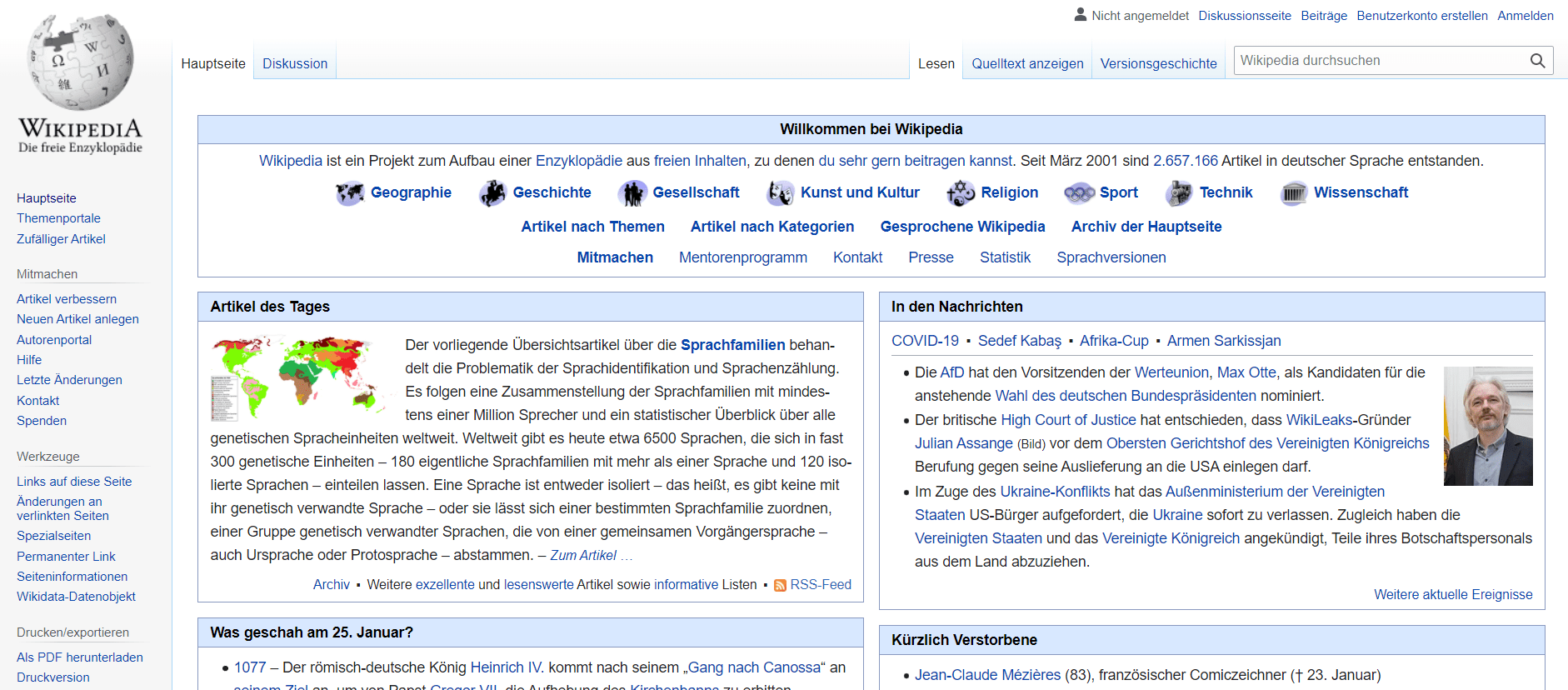Click the Mitmachen link
The image size is (1568, 690).
click(x=615, y=257)
